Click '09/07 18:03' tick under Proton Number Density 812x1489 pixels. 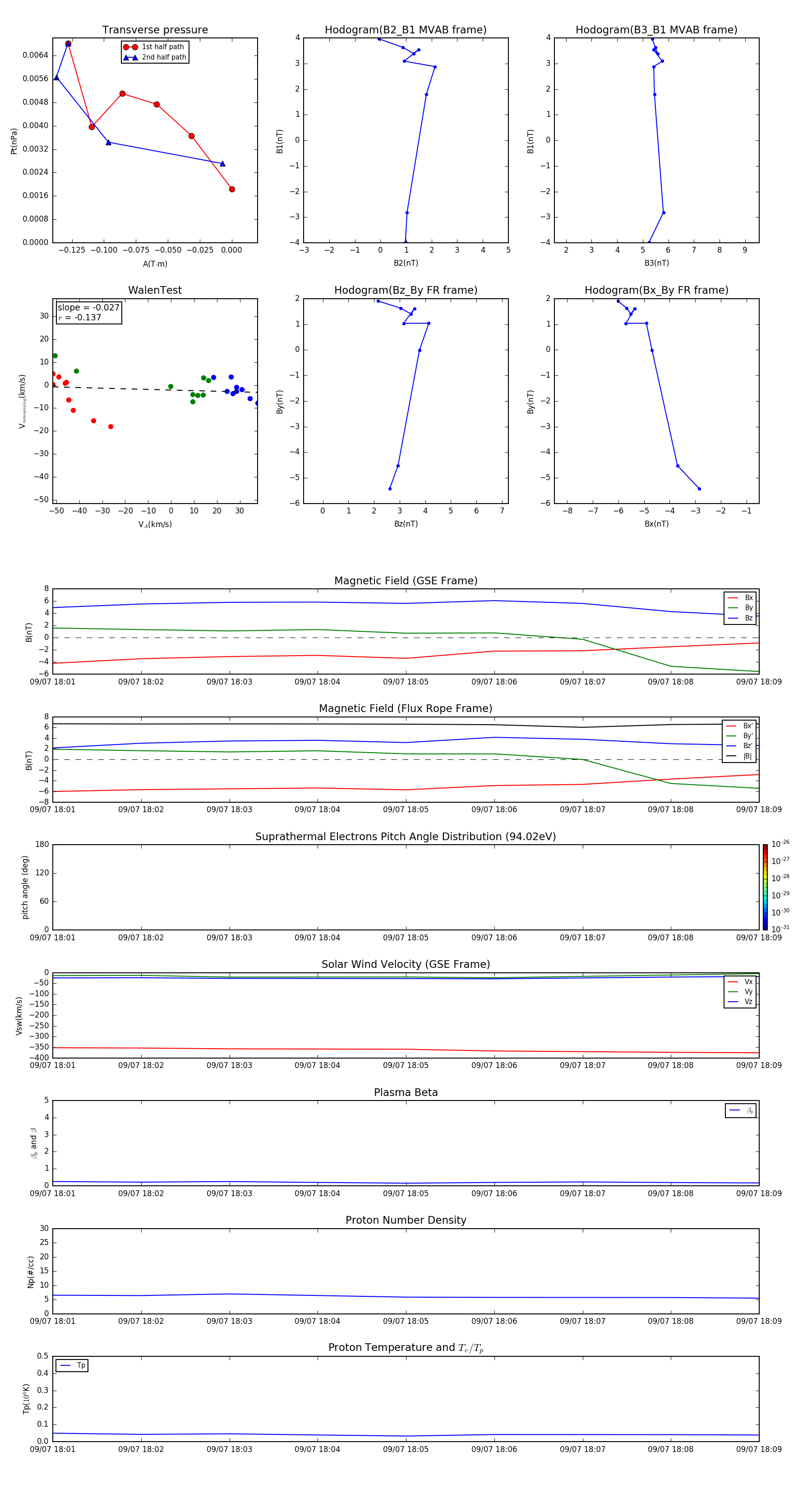pos(230,1321)
